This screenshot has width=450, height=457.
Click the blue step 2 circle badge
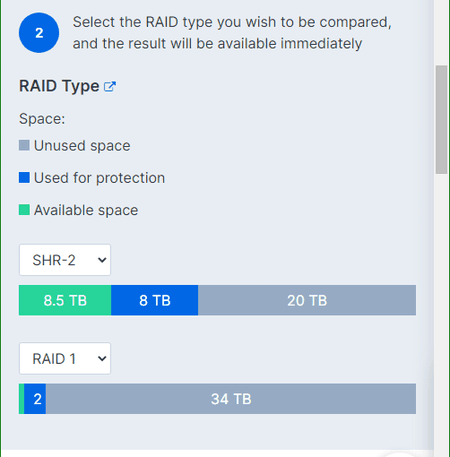(39, 33)
